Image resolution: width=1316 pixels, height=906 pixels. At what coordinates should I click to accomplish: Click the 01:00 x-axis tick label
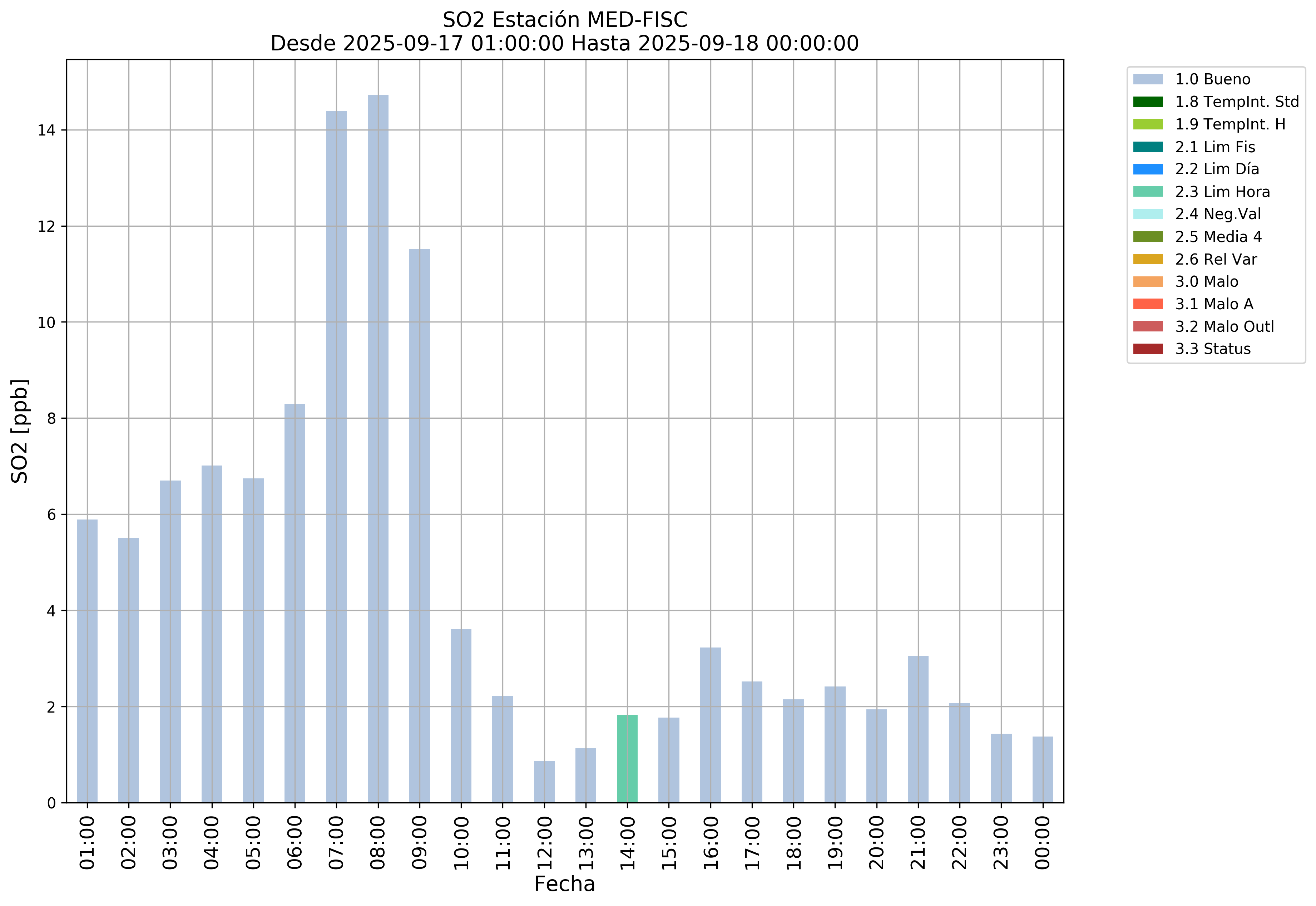click(87, 842)
